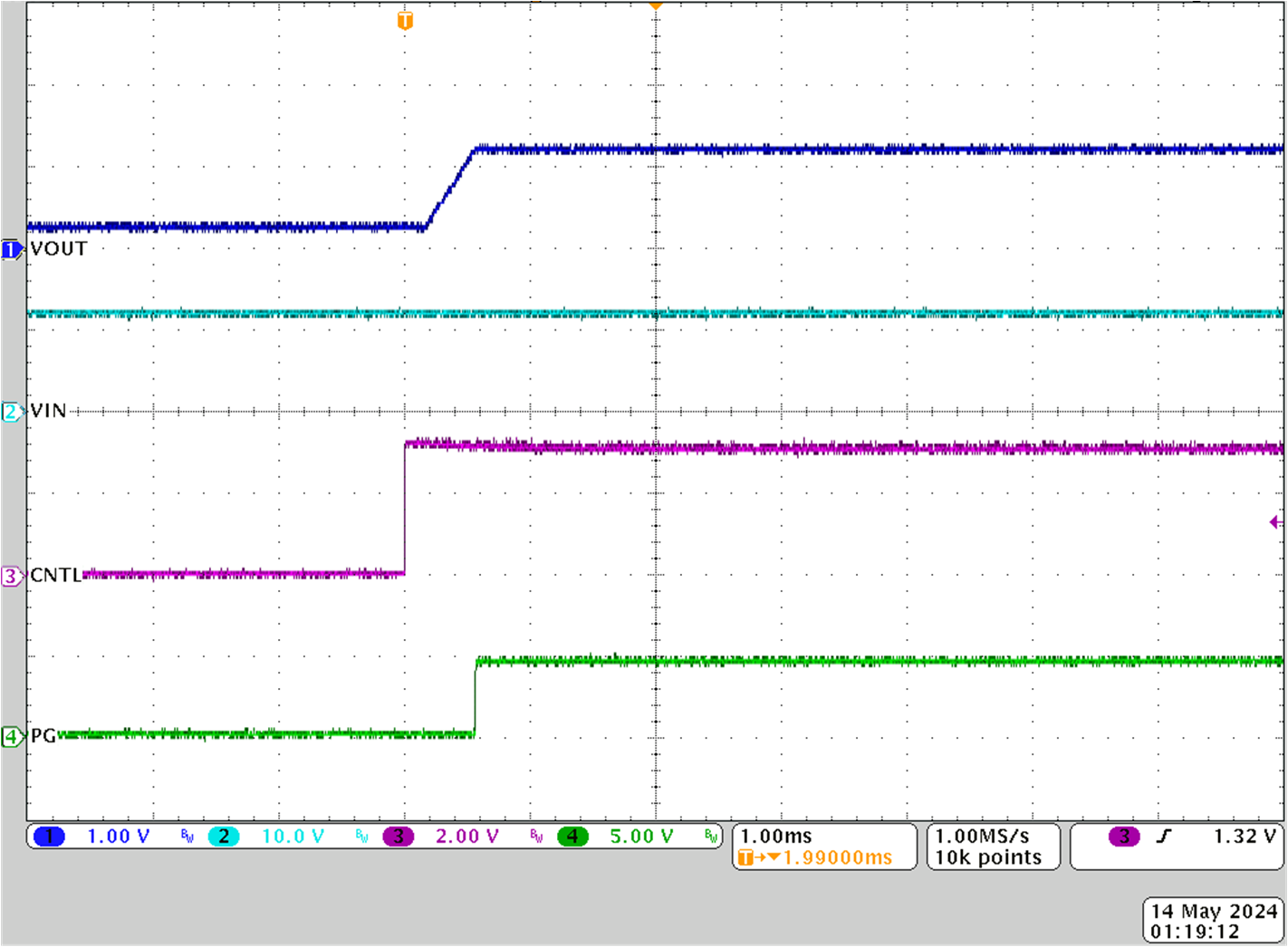Toggle bandwidth limit on channel 2

coord(360,837)
